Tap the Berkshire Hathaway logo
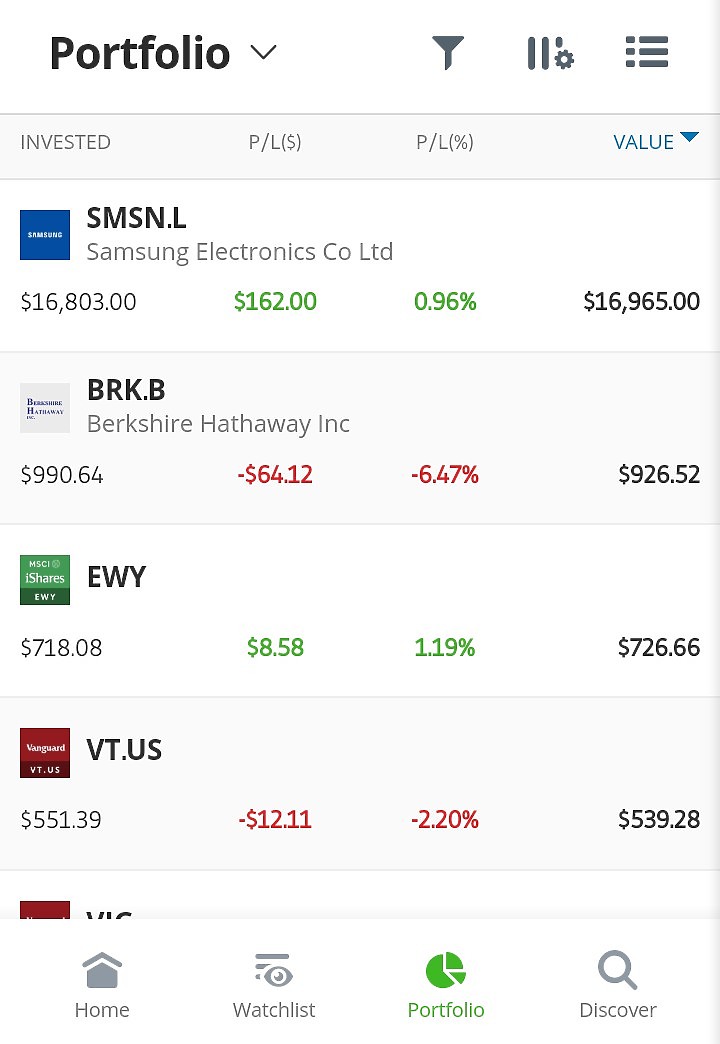Image resolution: width=720 pixels, height=1044 pixels. (45, 407)
